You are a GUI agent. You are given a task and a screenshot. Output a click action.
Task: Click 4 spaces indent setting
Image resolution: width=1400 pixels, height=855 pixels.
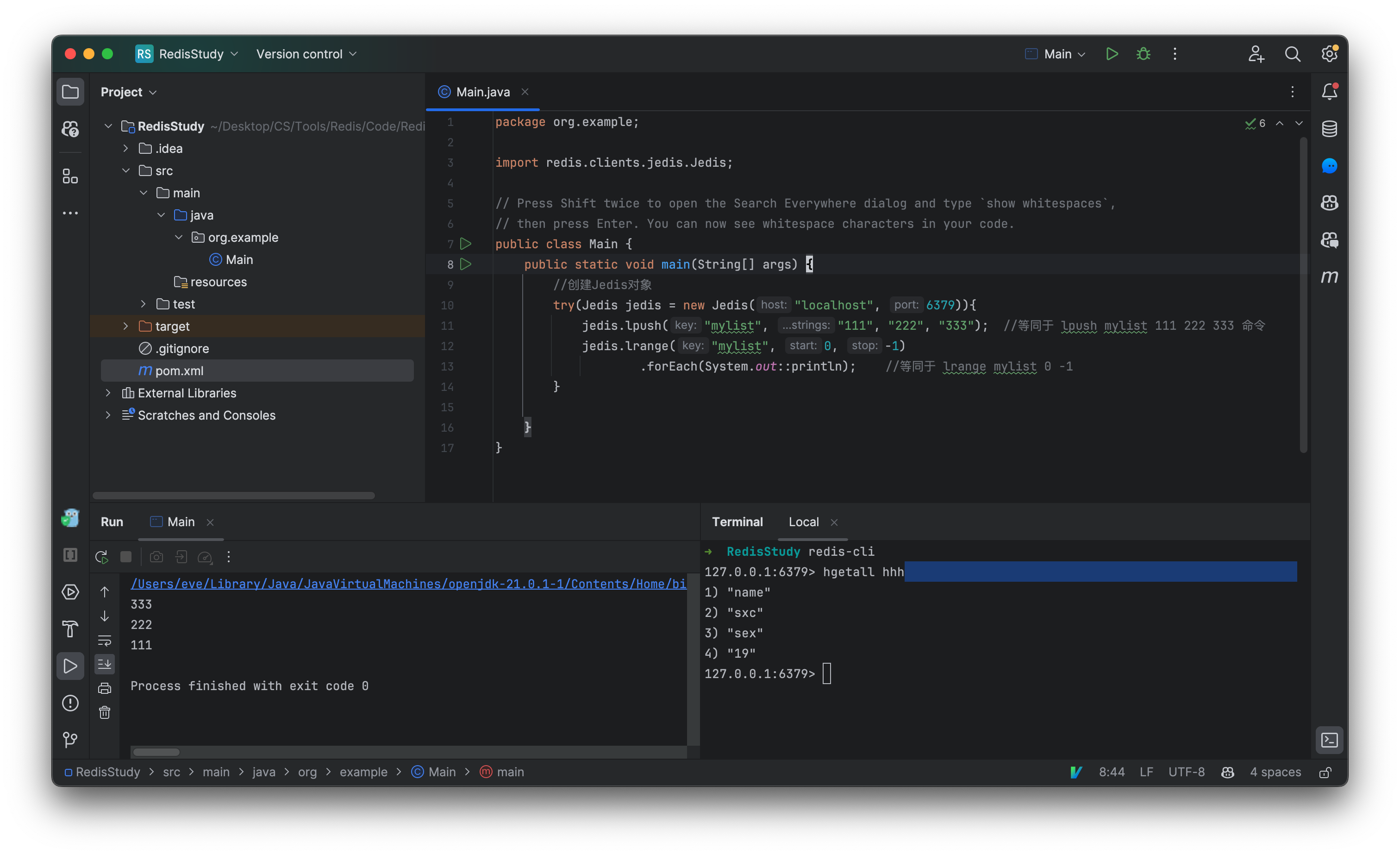[x=1275, y=772]
